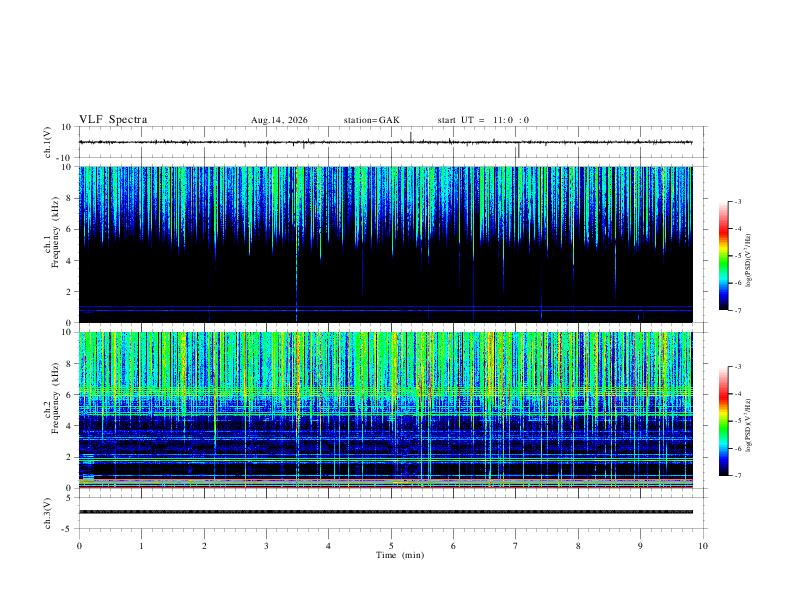Click the VLF Spectra title text
792x612 pixels.
[x=113, y=120]
